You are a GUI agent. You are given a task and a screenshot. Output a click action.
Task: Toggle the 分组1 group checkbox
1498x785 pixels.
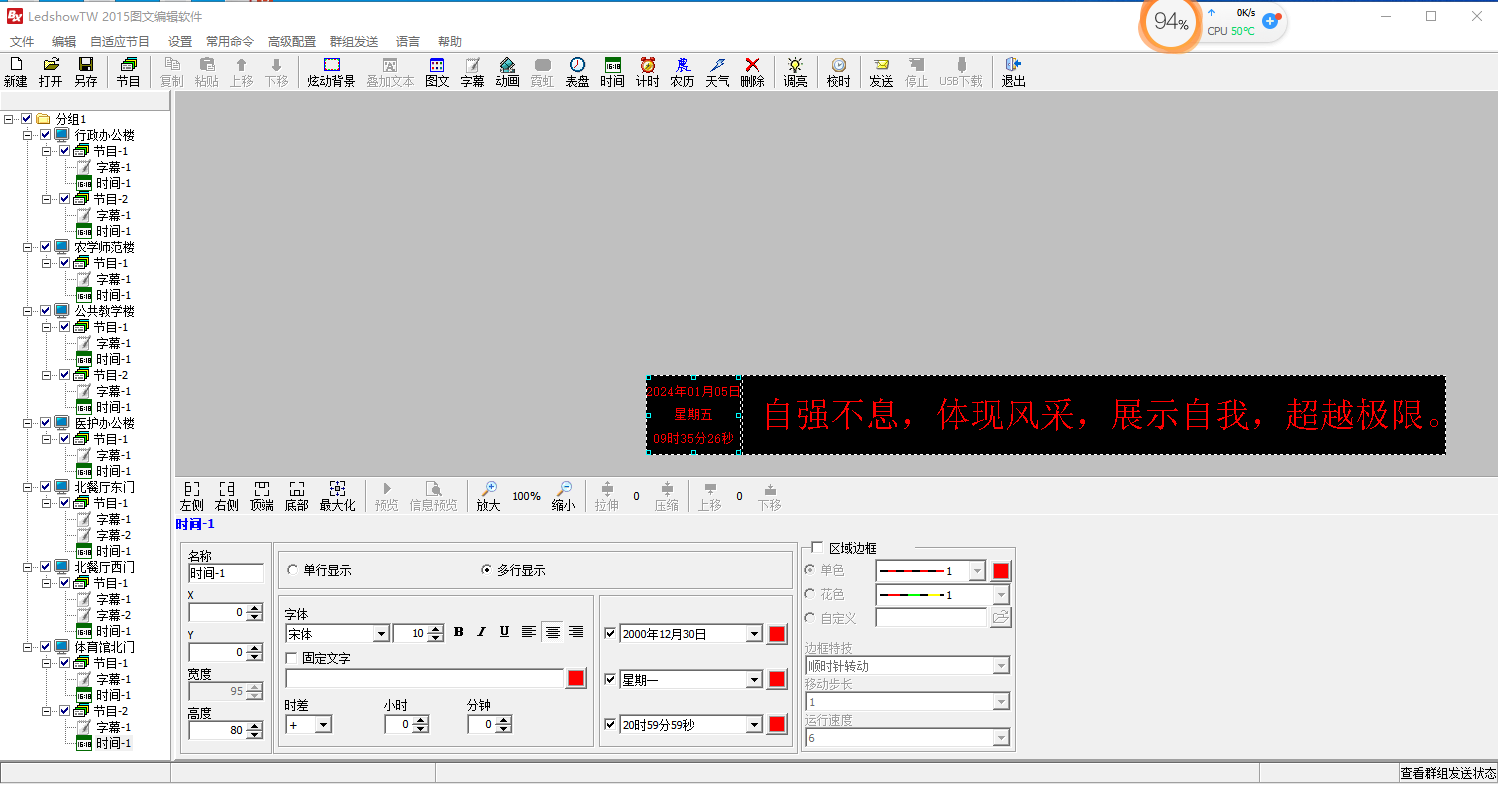coord(27,118)
